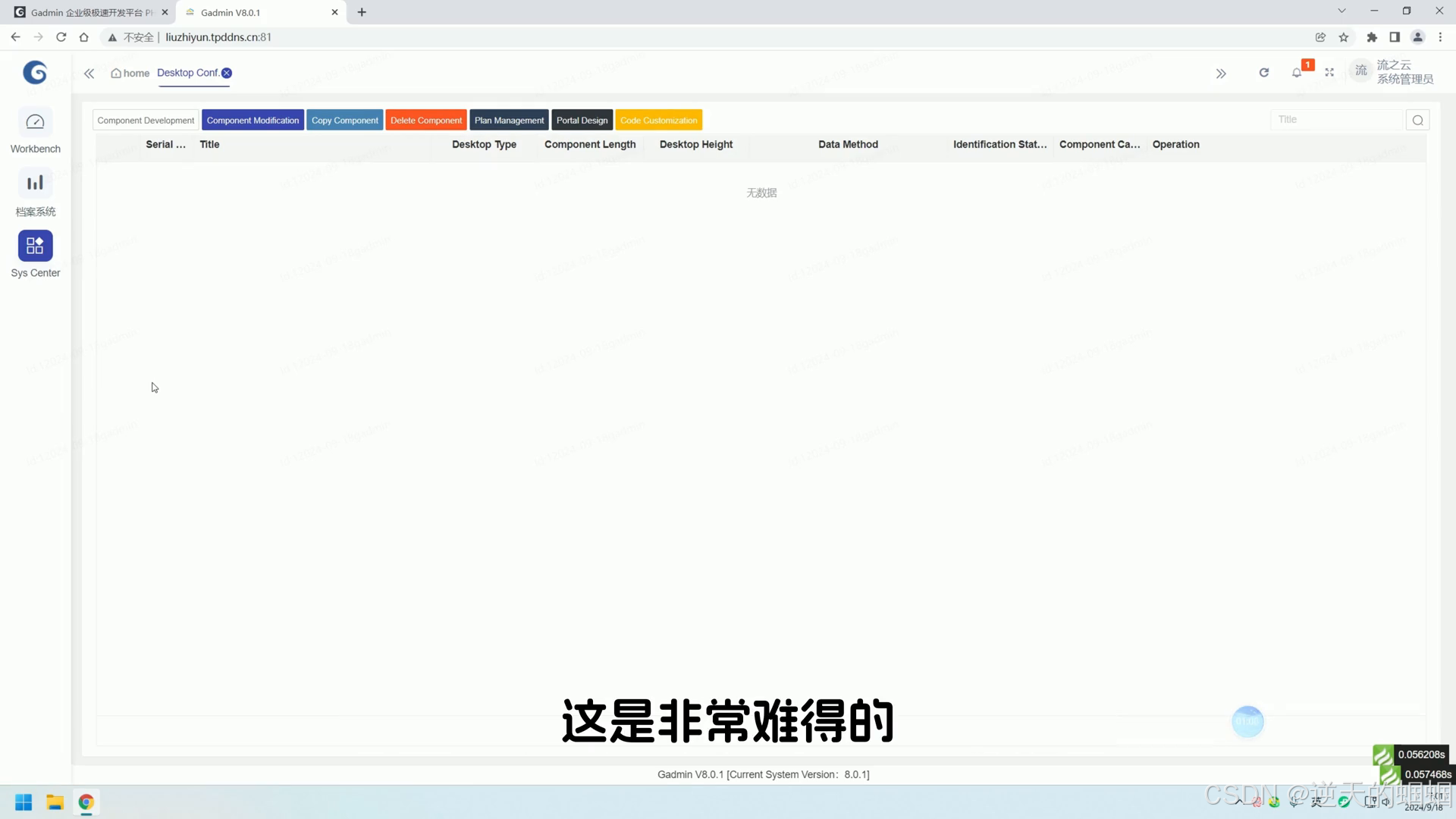Viewport: 1456px width, 819px height.
Task: Click the Code Customization button
Action: click(x=658, y=121)
